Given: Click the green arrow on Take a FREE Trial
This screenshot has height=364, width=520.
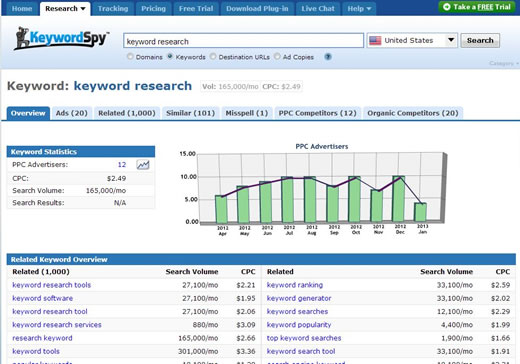Looking at the screenshot, I should coord(447,7).
